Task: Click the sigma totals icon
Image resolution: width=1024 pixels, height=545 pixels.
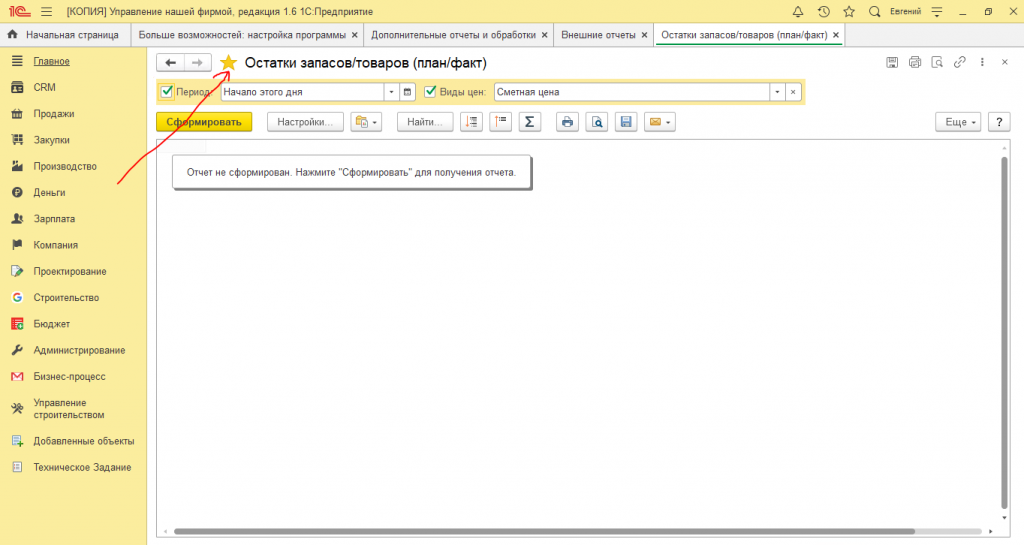Action: 529,122
